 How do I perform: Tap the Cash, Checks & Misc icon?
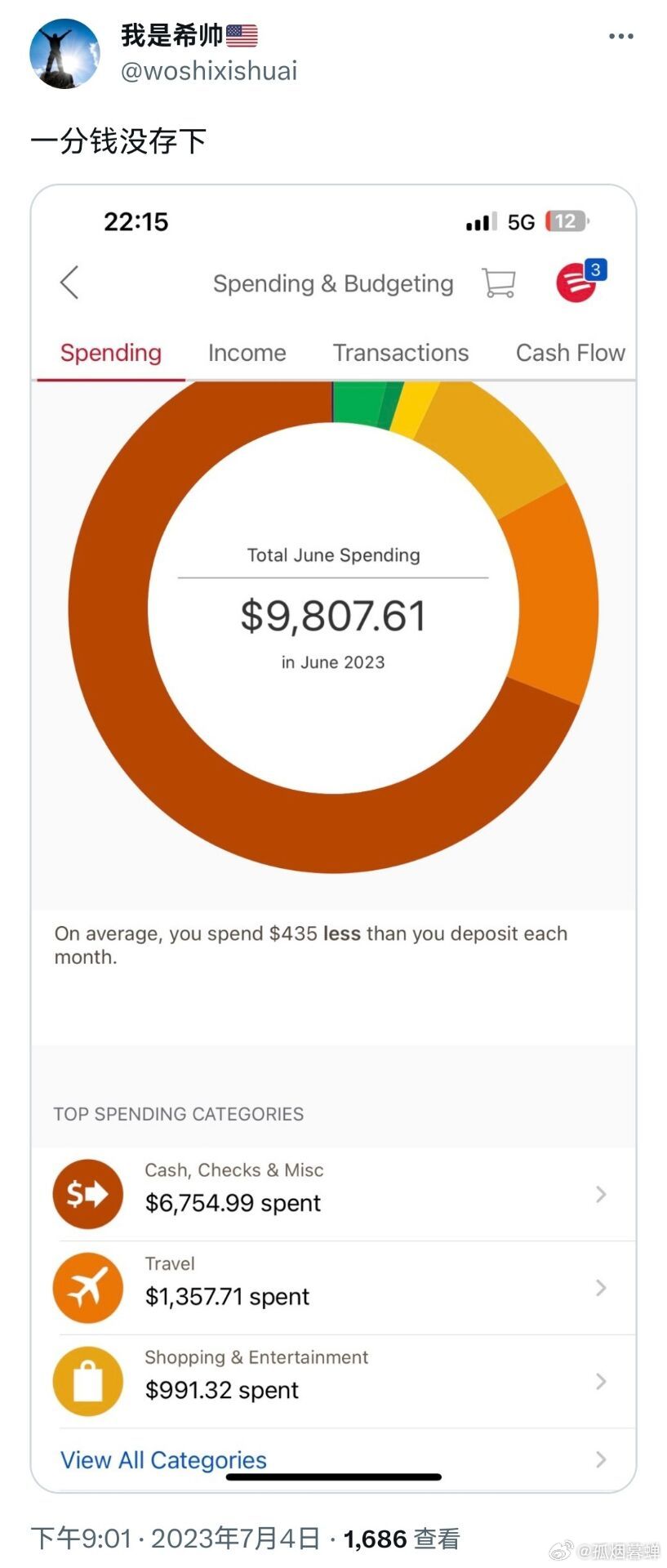88,1194
